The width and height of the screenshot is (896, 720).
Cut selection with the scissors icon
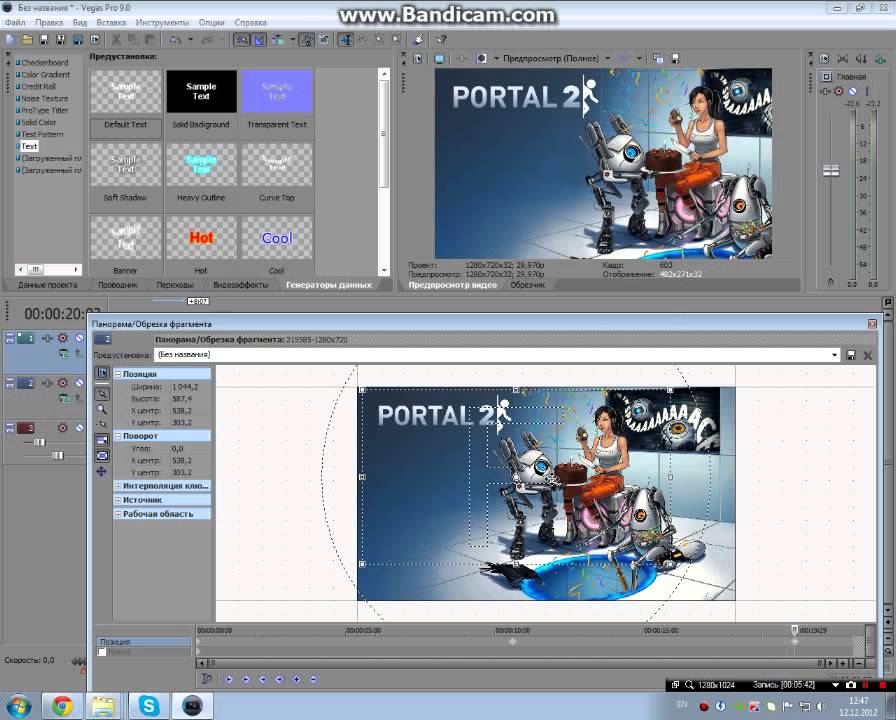pos(116,40)
